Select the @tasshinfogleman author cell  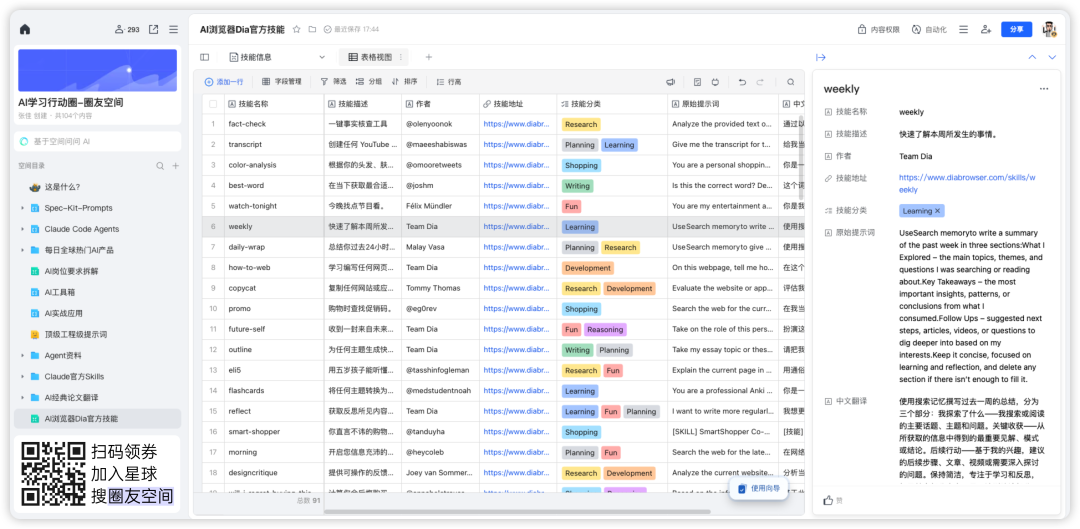(x=440, y=370)
